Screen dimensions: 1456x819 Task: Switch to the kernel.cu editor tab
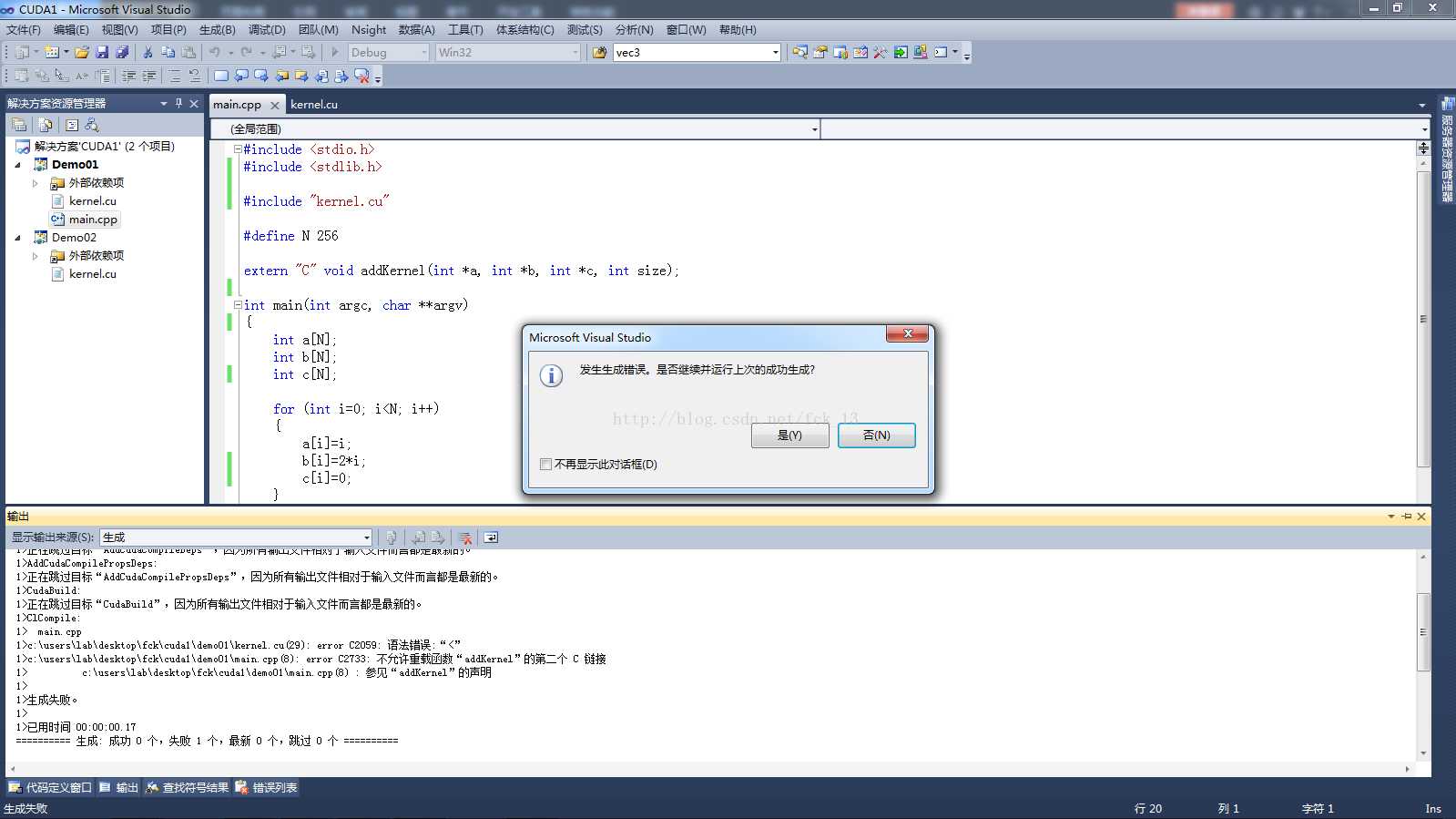point(314,105)
